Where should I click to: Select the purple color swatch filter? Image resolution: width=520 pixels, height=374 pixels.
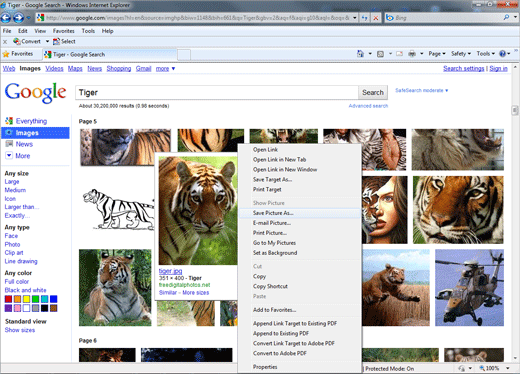8,308
